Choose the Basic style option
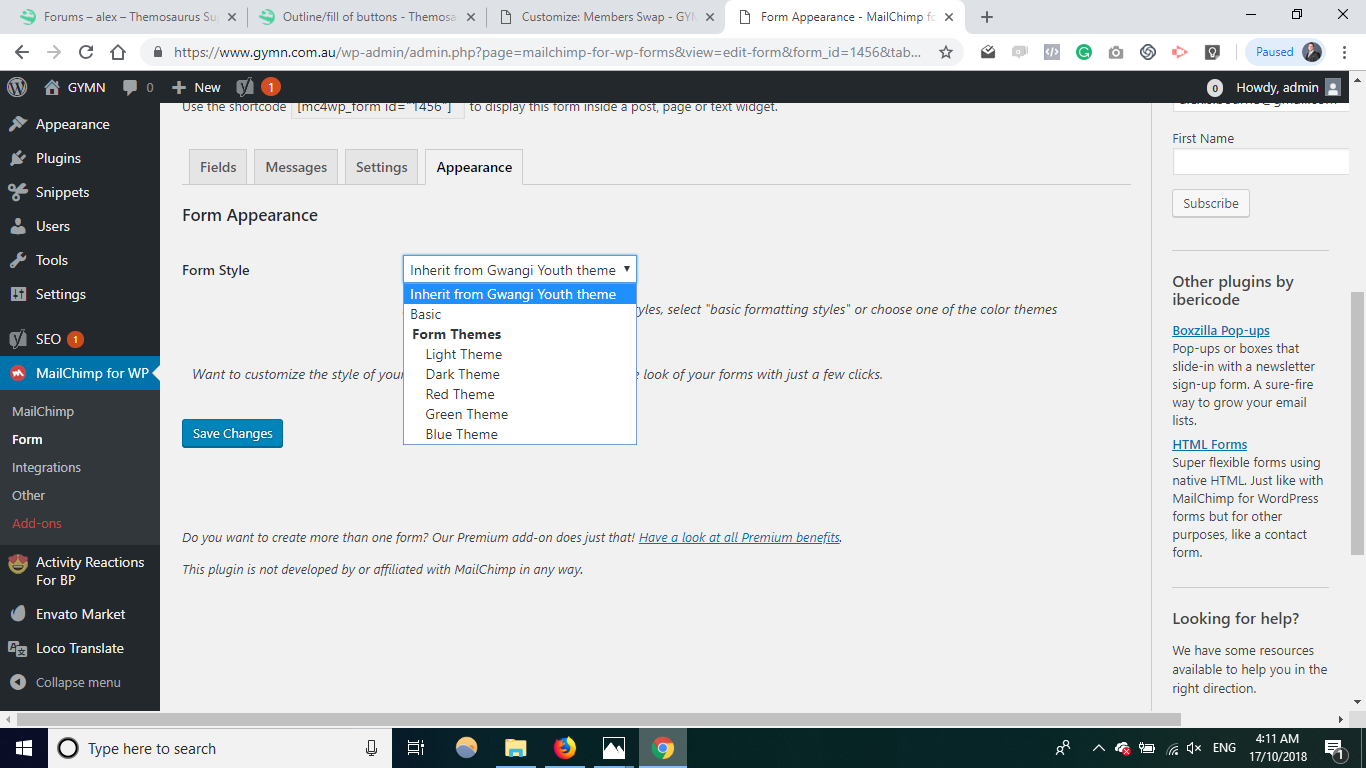 [x=520, y=314]
